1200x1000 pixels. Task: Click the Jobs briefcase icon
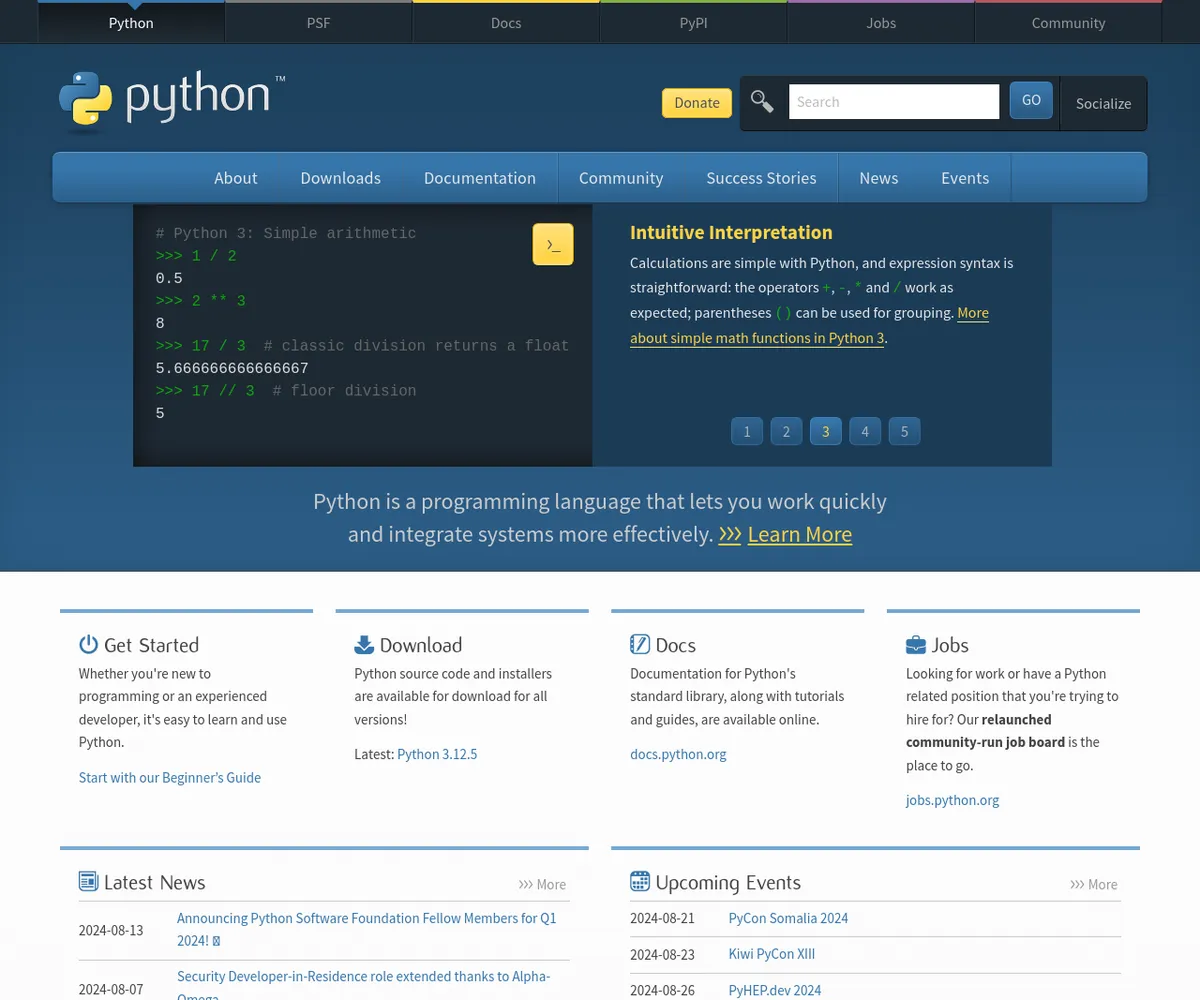click(915, 644)
